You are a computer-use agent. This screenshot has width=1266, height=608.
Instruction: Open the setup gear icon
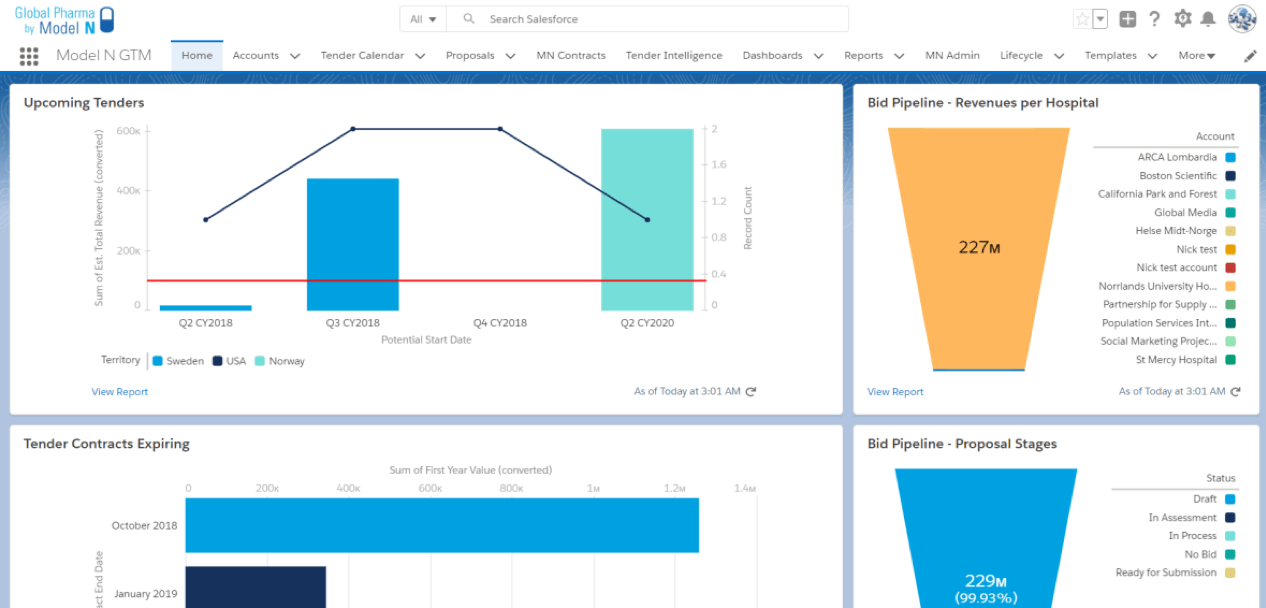1183,19
